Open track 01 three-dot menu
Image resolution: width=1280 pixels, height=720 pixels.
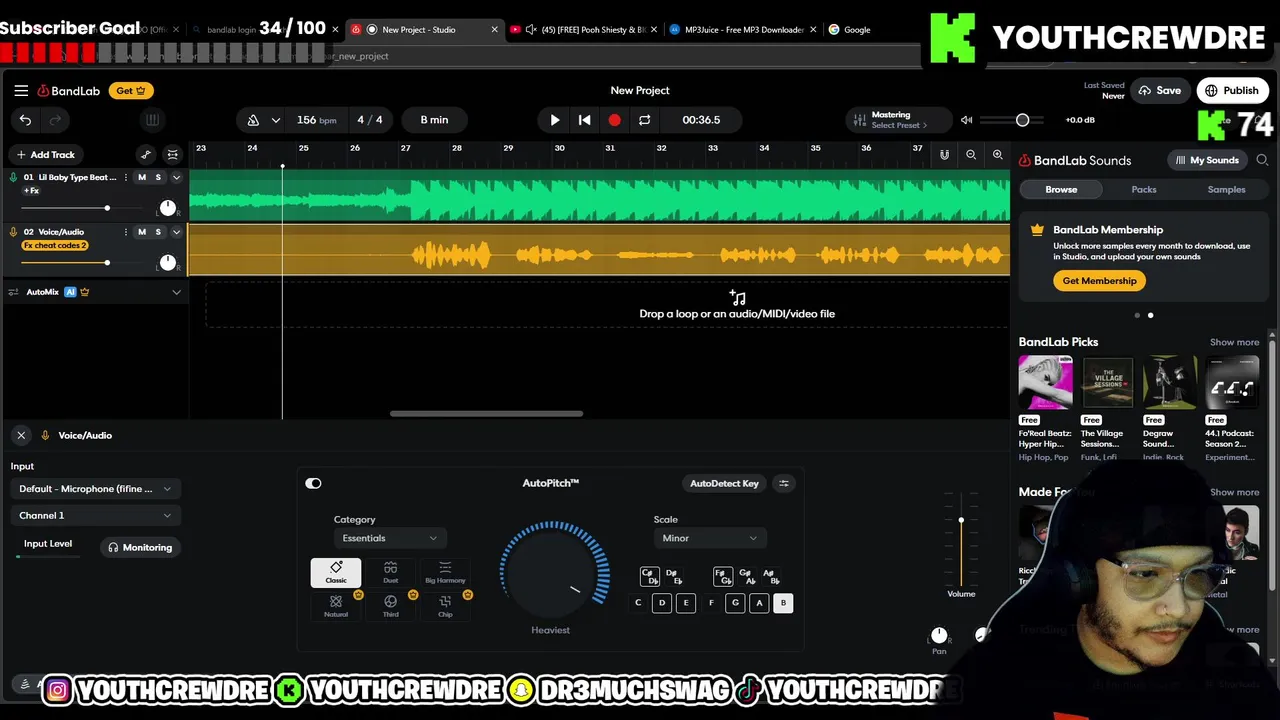125,177
